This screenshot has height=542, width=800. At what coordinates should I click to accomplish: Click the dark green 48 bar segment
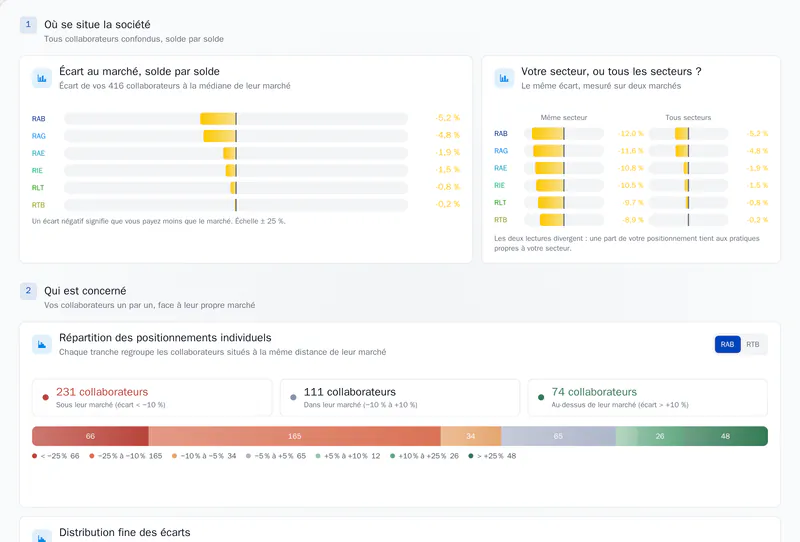pos(726,436)
